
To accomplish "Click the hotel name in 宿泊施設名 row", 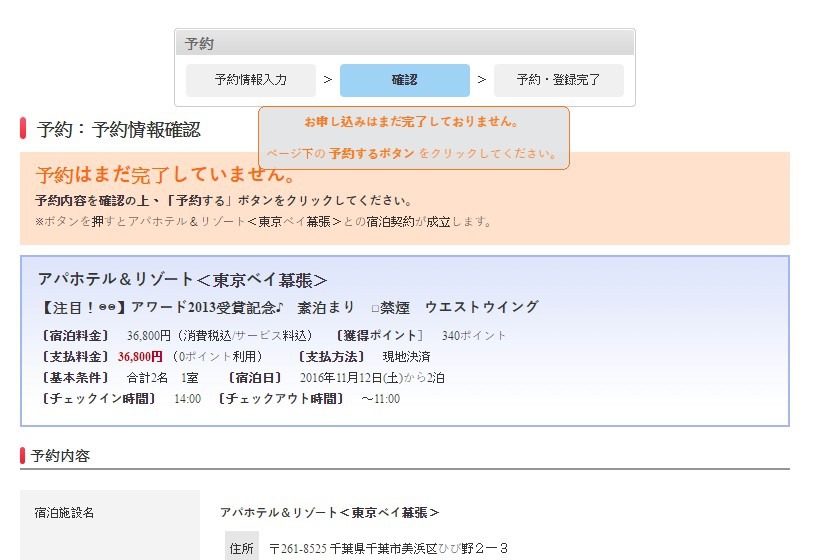I will pos(329,512).
